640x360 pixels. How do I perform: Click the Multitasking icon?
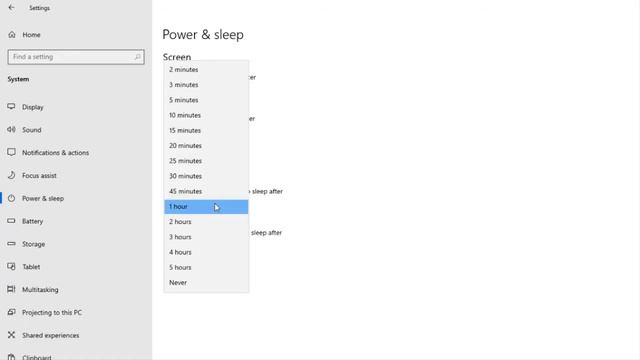11,289
